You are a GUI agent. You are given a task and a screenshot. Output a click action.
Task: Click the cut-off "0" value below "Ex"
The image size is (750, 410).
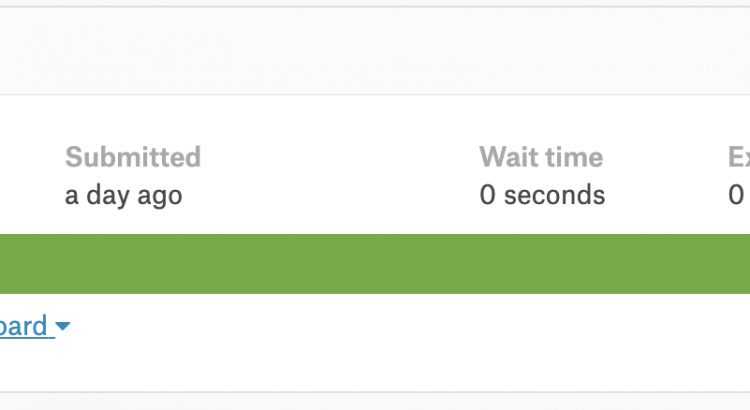pos(736,194)
